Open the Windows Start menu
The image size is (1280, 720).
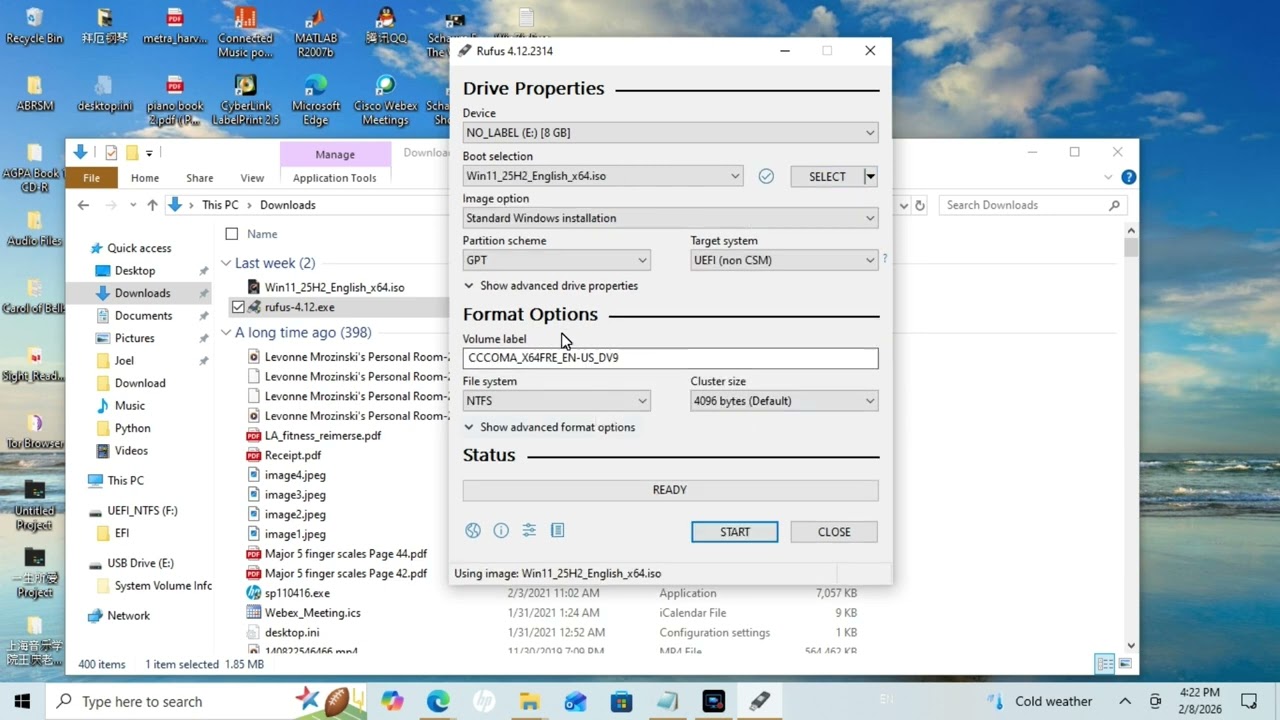22,701
